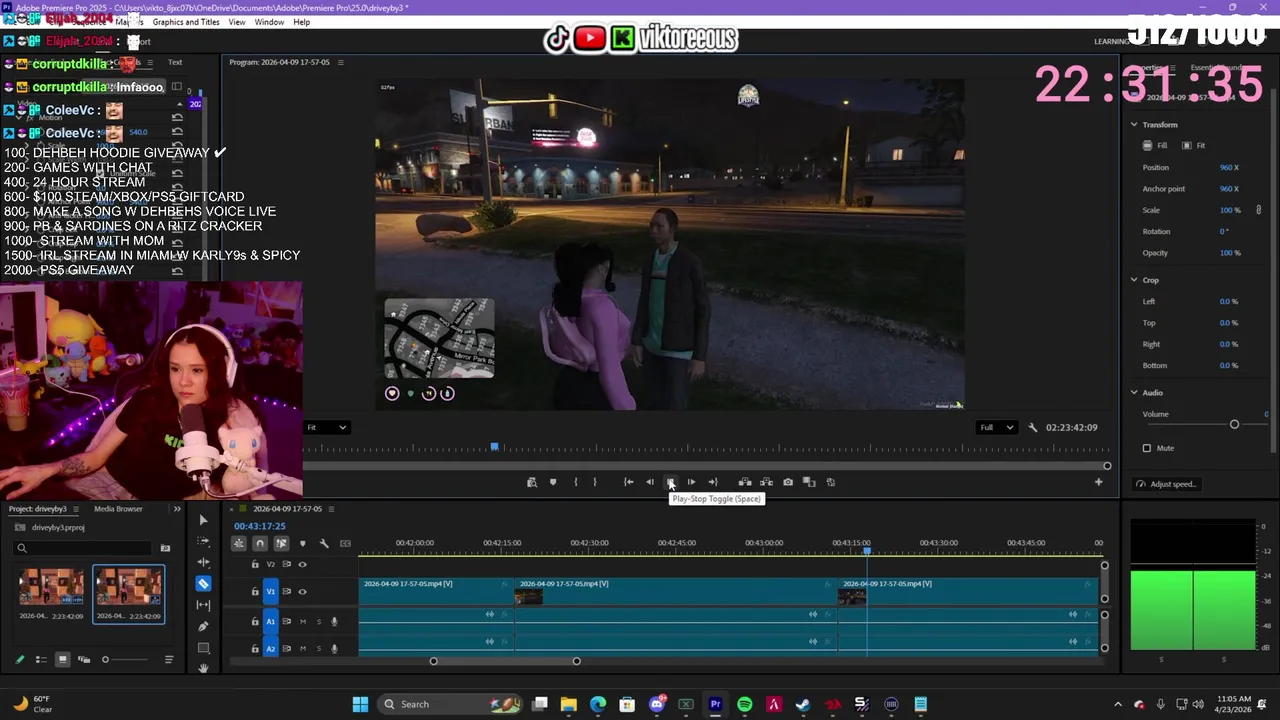Adjust Project panel thumbnail size slider
This screenshot has width=1280, height=720.
[x=105, y=660]
